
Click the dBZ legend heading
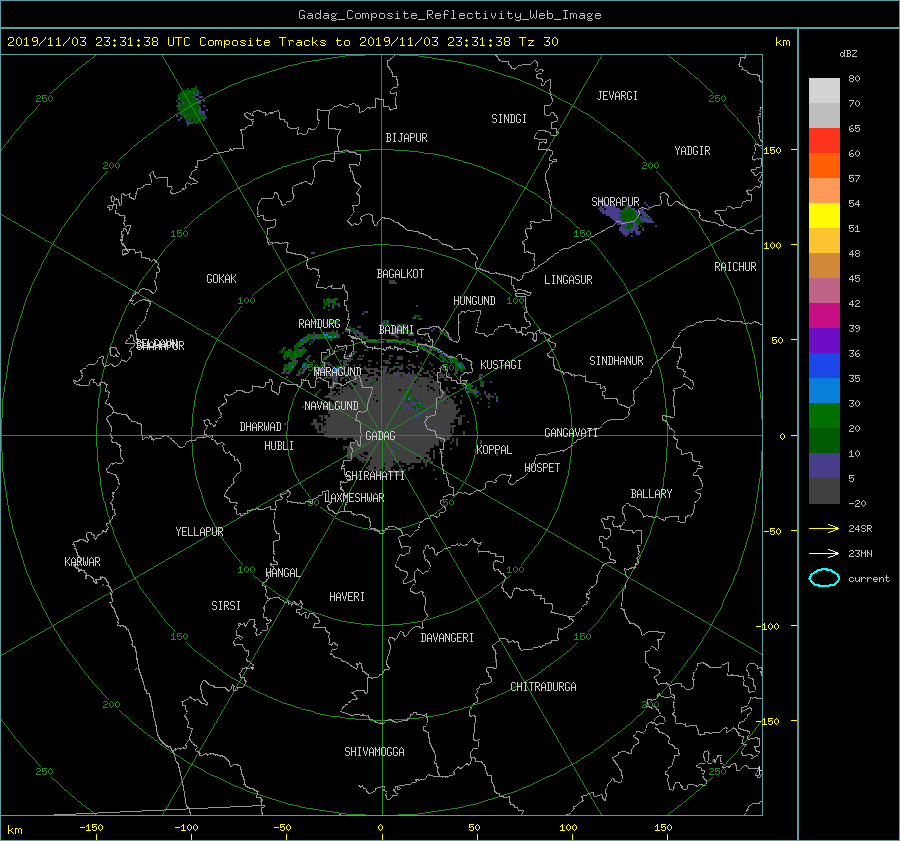pyautogui.click(x=848, y=54)
